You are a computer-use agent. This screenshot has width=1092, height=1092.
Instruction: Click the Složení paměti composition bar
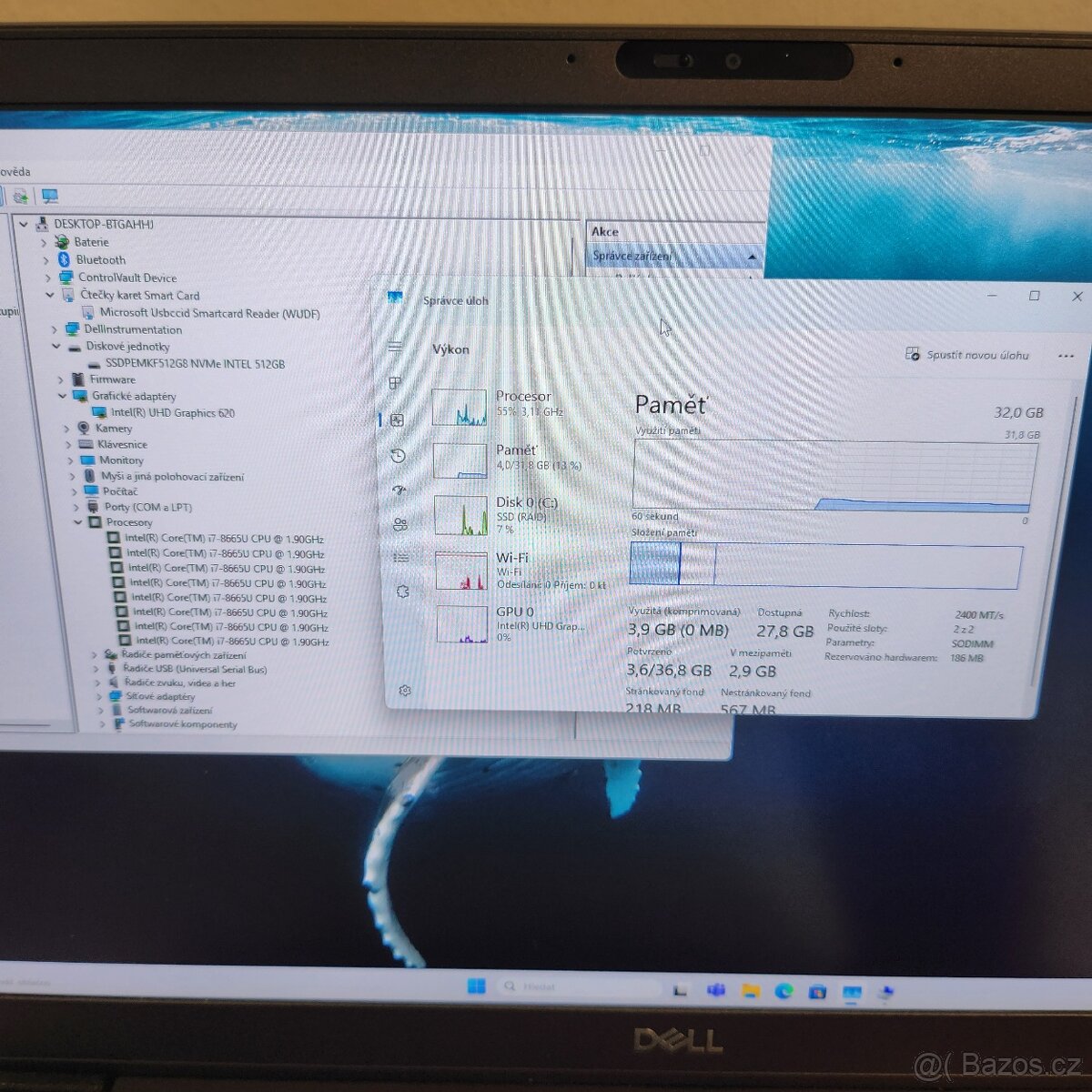[819, 564]
